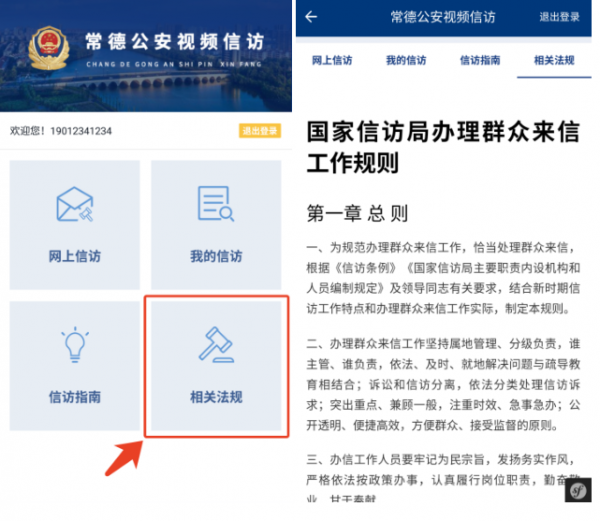This screenshot has height=521, width=600.
Task: Select the light bulb guide icon
Action: click(75, 345)
